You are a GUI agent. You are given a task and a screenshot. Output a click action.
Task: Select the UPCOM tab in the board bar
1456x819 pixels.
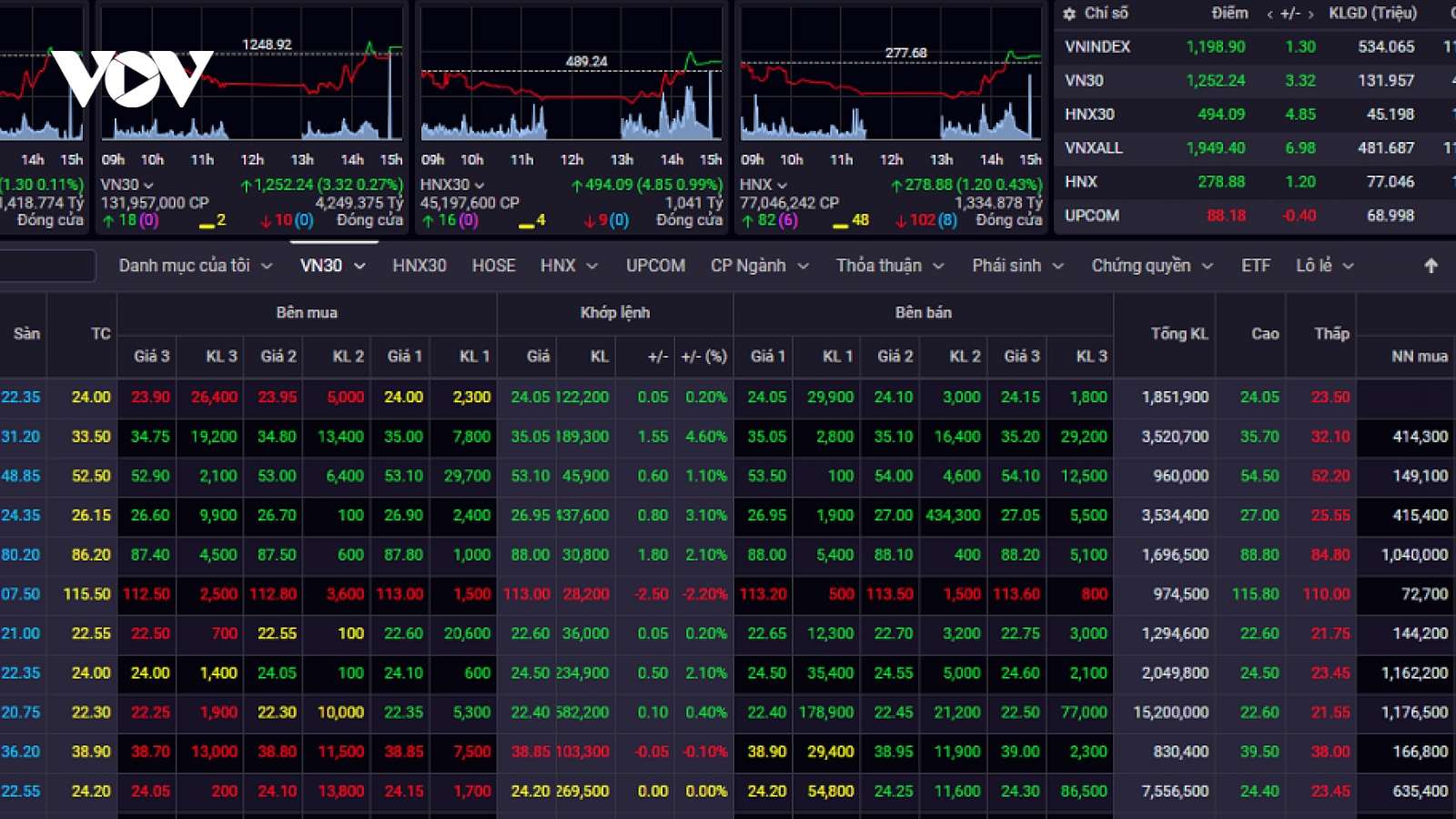click(655, 266)
